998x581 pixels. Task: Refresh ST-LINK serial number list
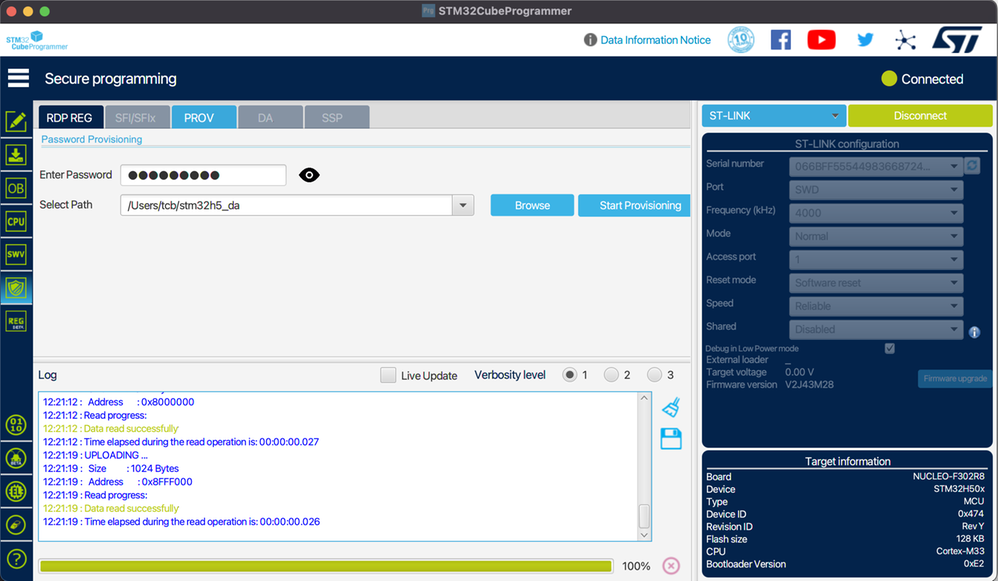[x=972, y=166]
